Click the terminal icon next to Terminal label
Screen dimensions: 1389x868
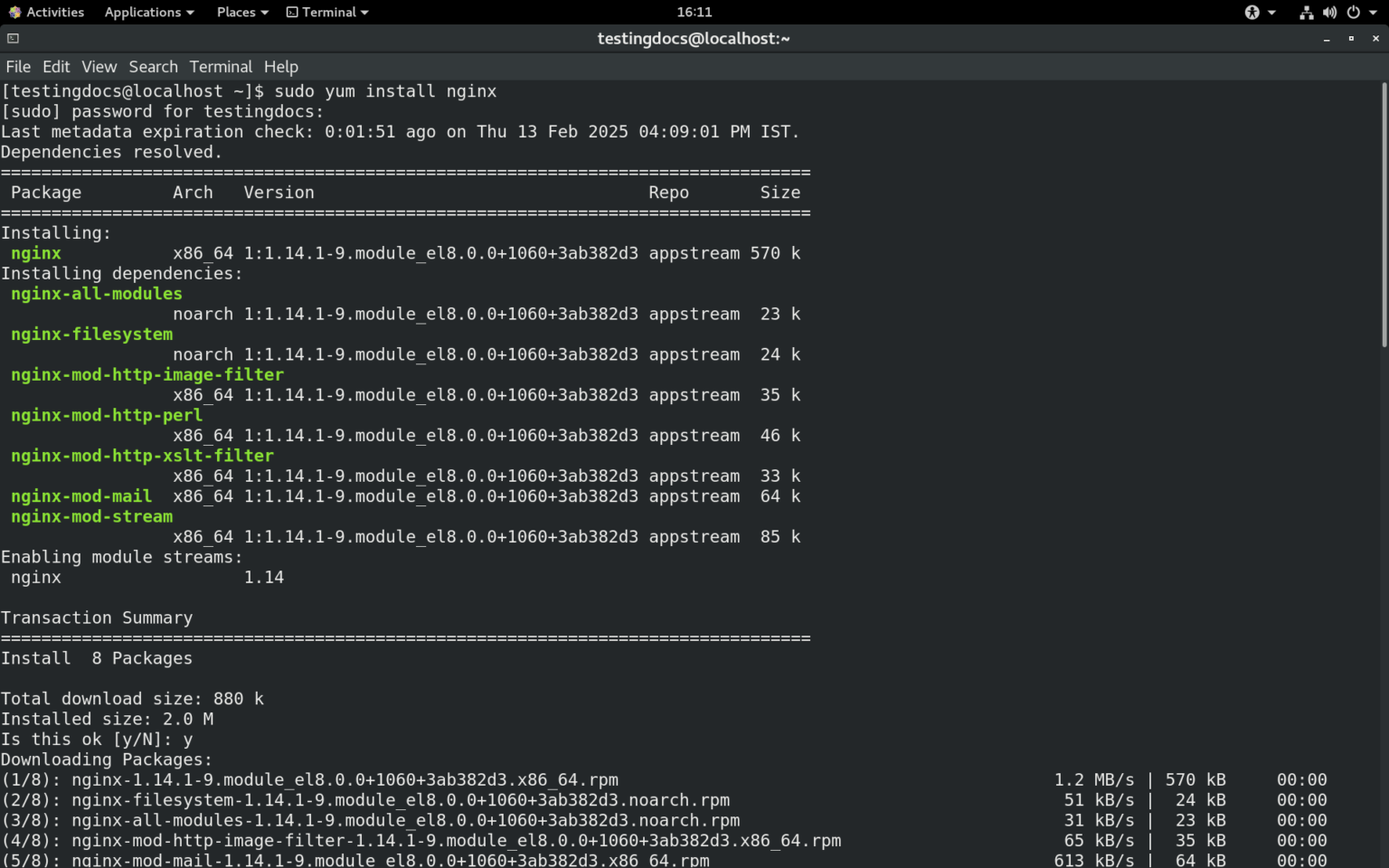(290, 12)
